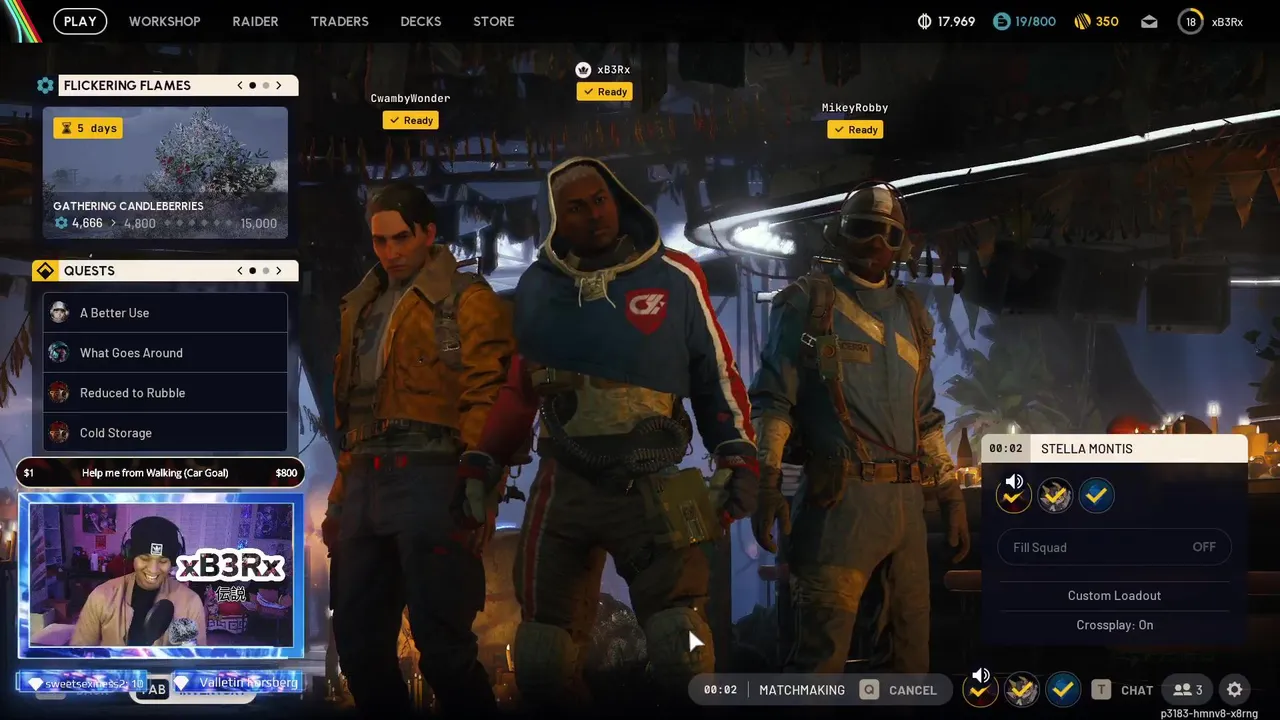1280x720 pixels.
Task: Select the MikeyRobby player name
Action: pyautogui.click(x=855, y=107)
